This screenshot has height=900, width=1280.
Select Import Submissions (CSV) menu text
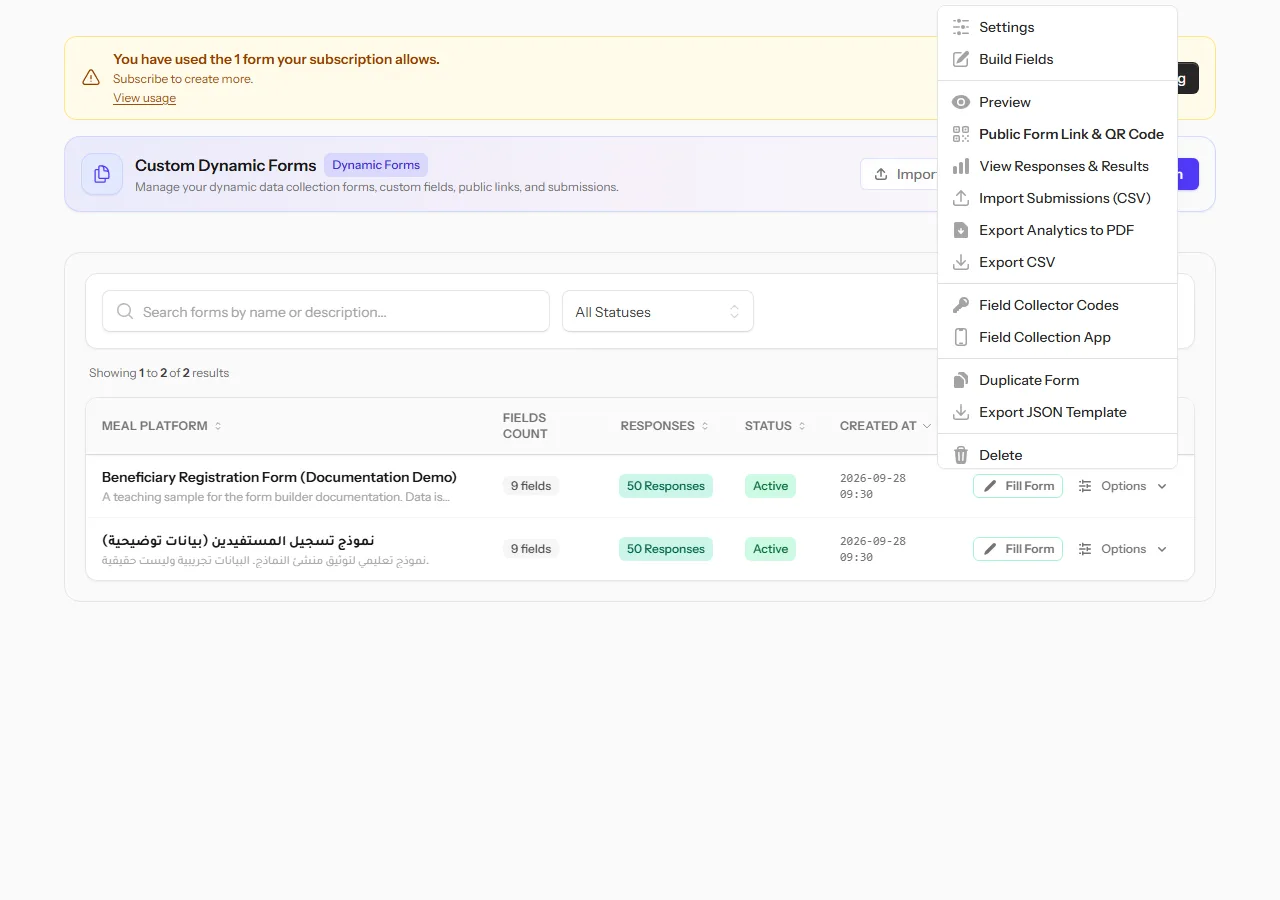coord(1065,198)
